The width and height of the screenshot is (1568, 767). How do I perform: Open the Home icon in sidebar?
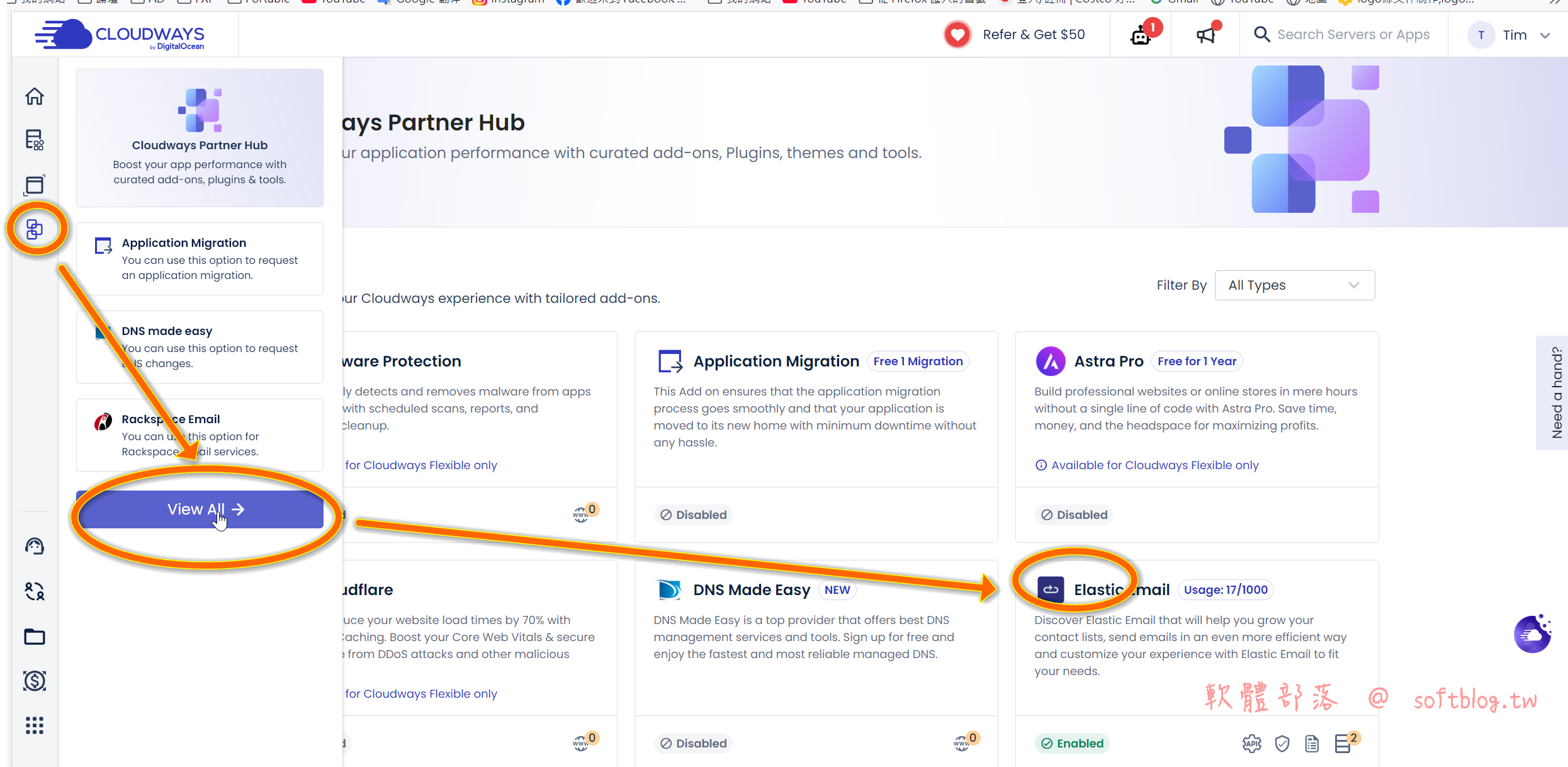click(35, 96)
